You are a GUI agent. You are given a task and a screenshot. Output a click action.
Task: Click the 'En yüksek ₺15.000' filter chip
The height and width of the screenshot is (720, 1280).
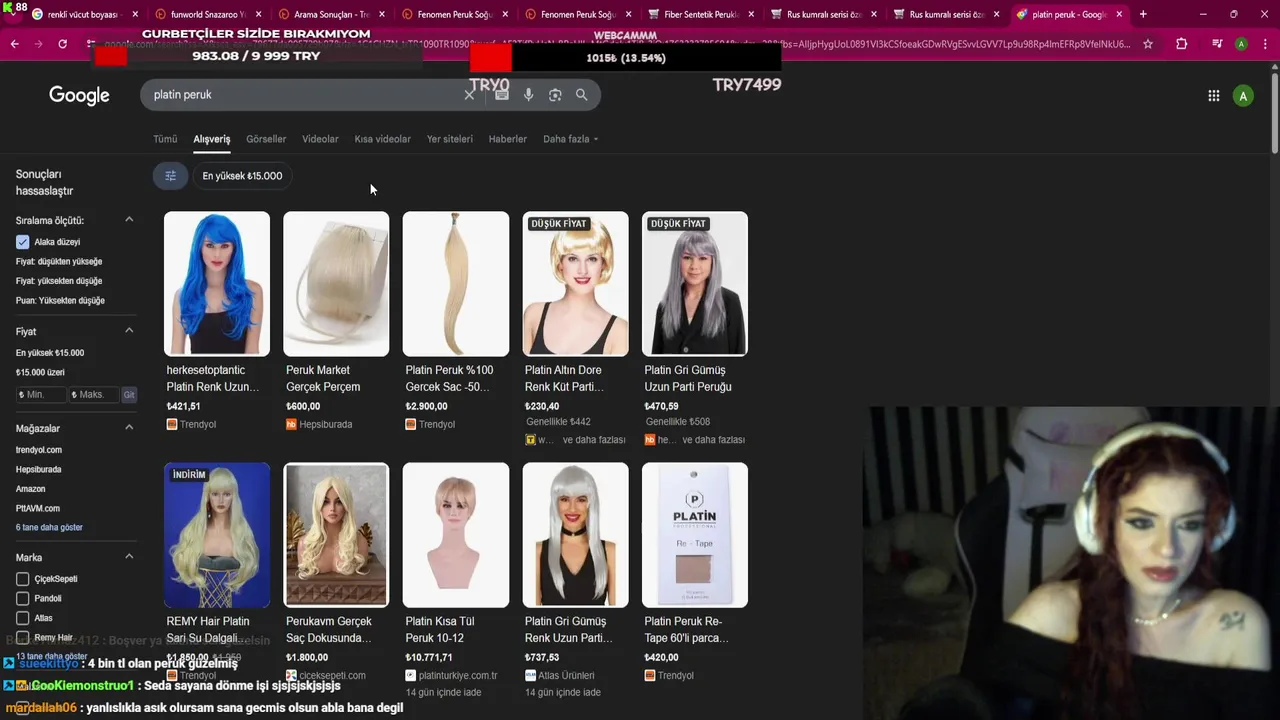[242, 176]
